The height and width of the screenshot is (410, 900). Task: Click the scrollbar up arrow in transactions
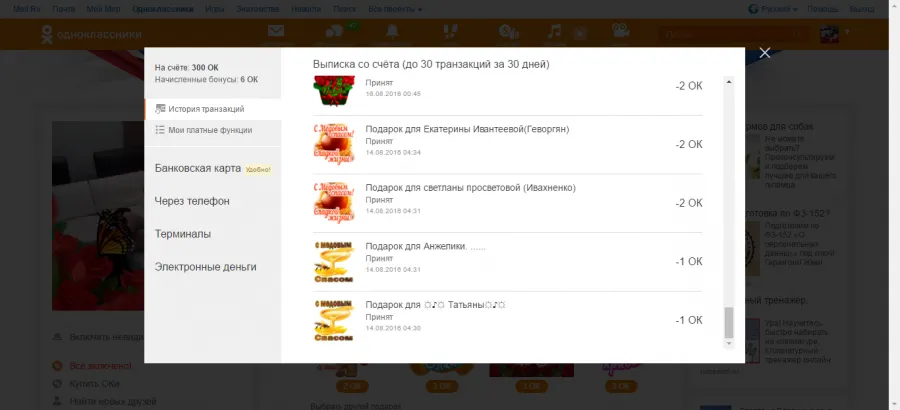729,82
